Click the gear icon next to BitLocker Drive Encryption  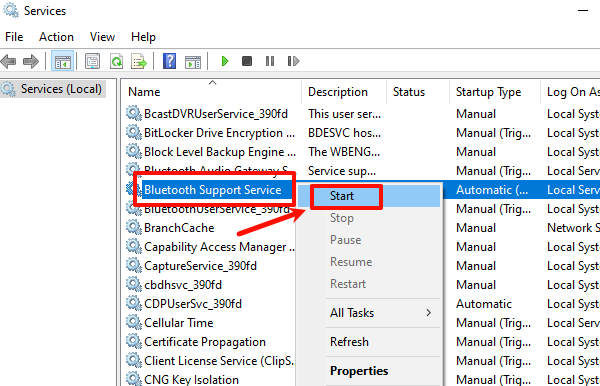(134, 133)
